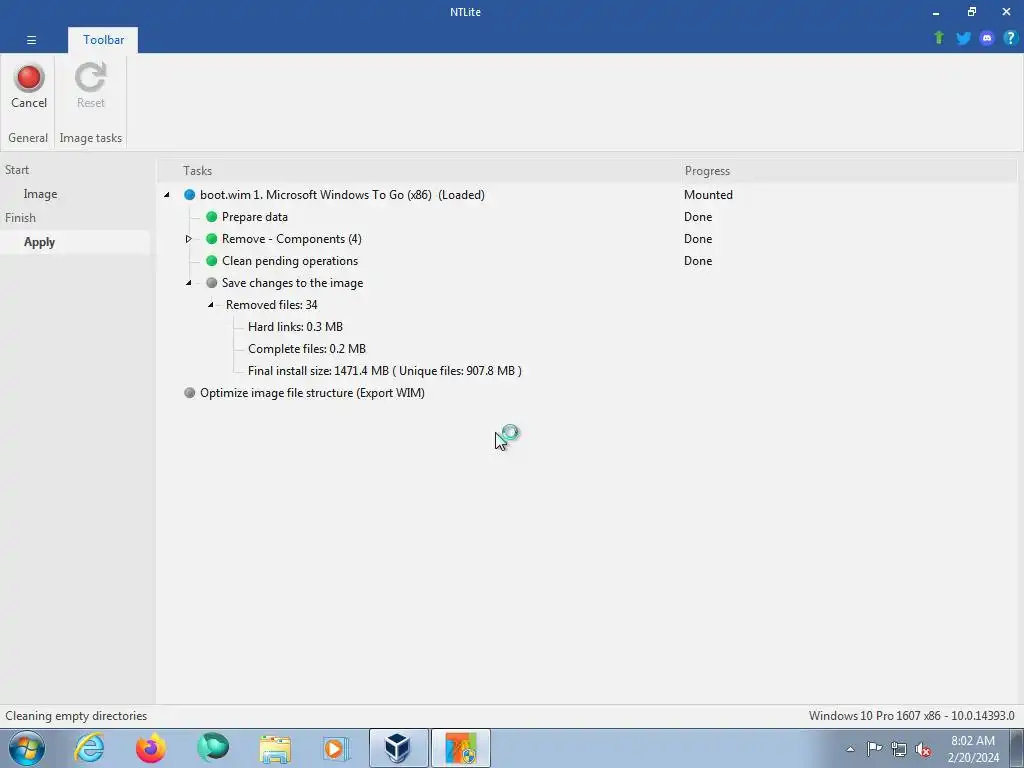Launch Internet Explorer from the taskbar

pos(89,748)
